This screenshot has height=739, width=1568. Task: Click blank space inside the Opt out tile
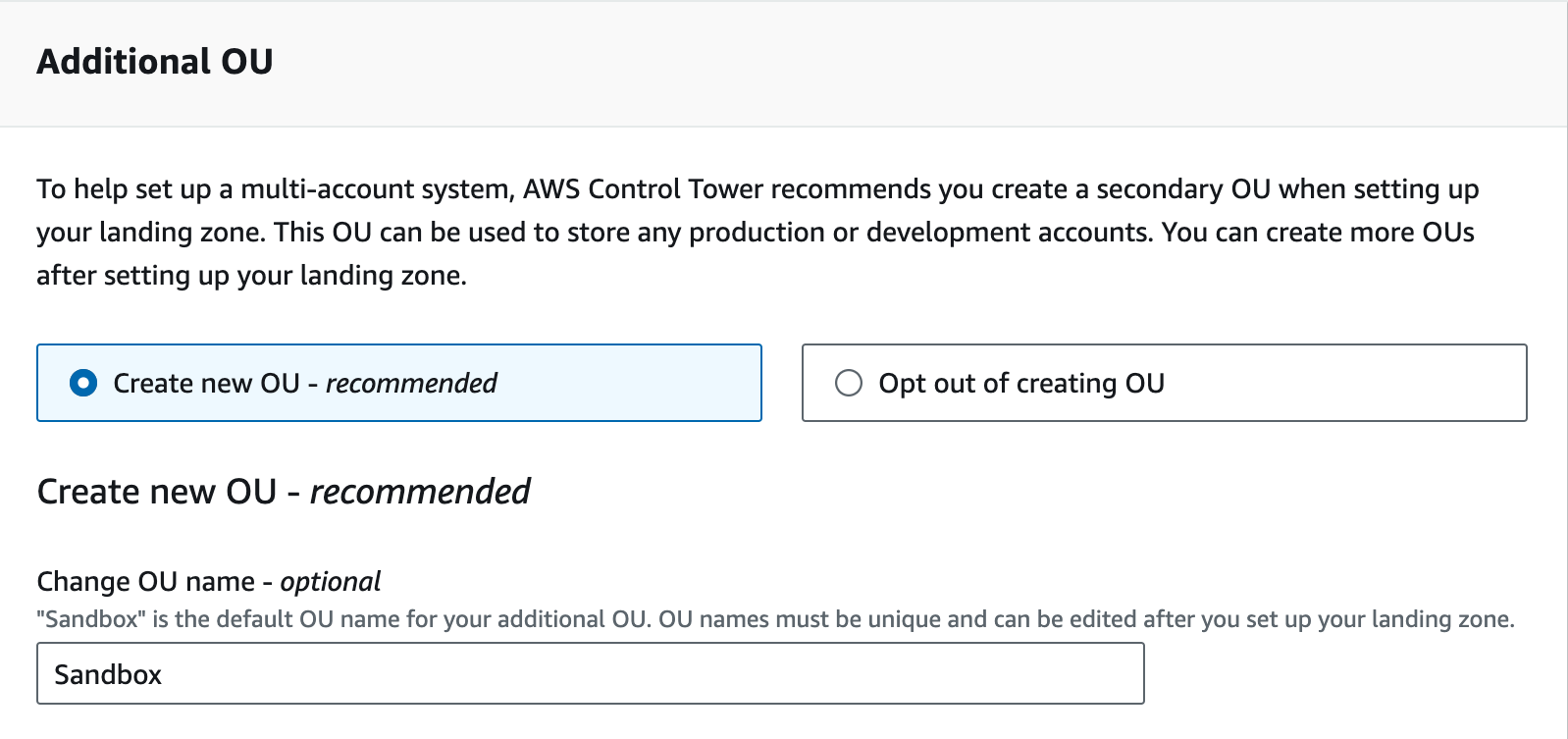click(x=1354, y=383)
